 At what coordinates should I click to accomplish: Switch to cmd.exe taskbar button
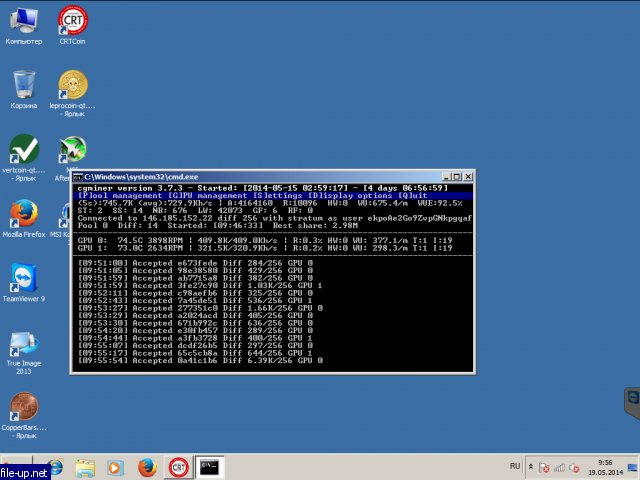[x=209, y=467]
